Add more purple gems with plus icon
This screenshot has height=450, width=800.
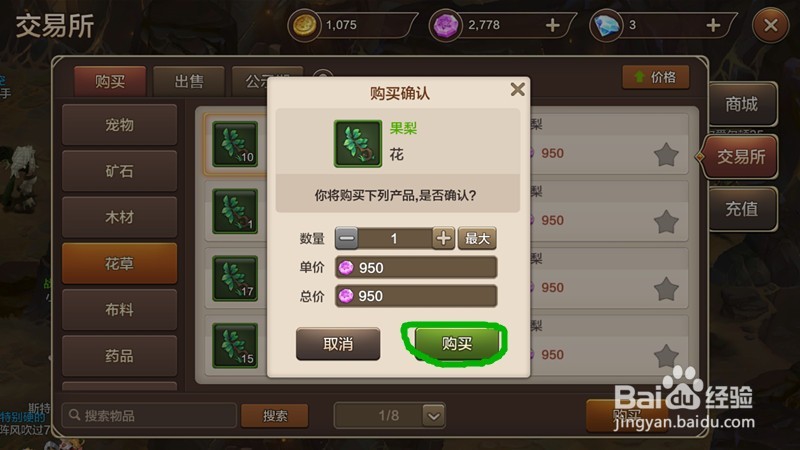tap(553, 25)
